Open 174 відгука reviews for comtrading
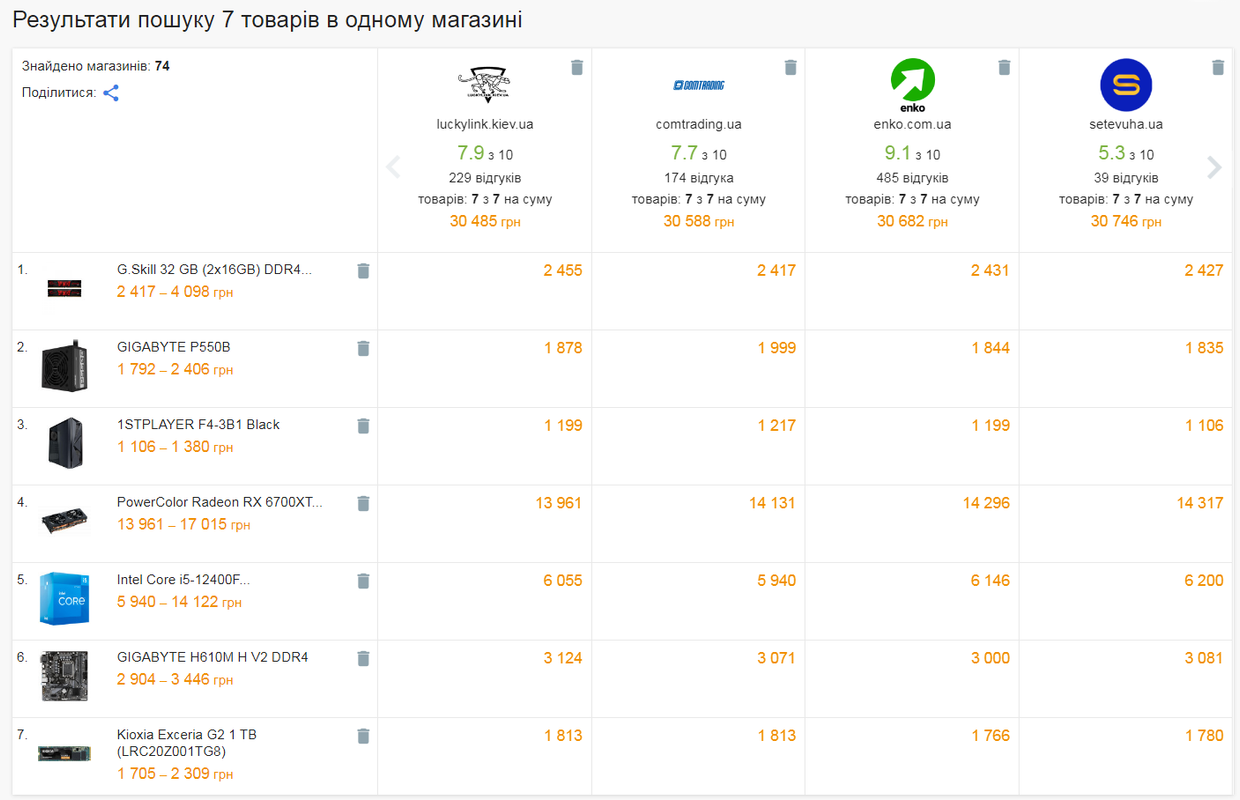The image size is (1240, 800). point(699,178)
